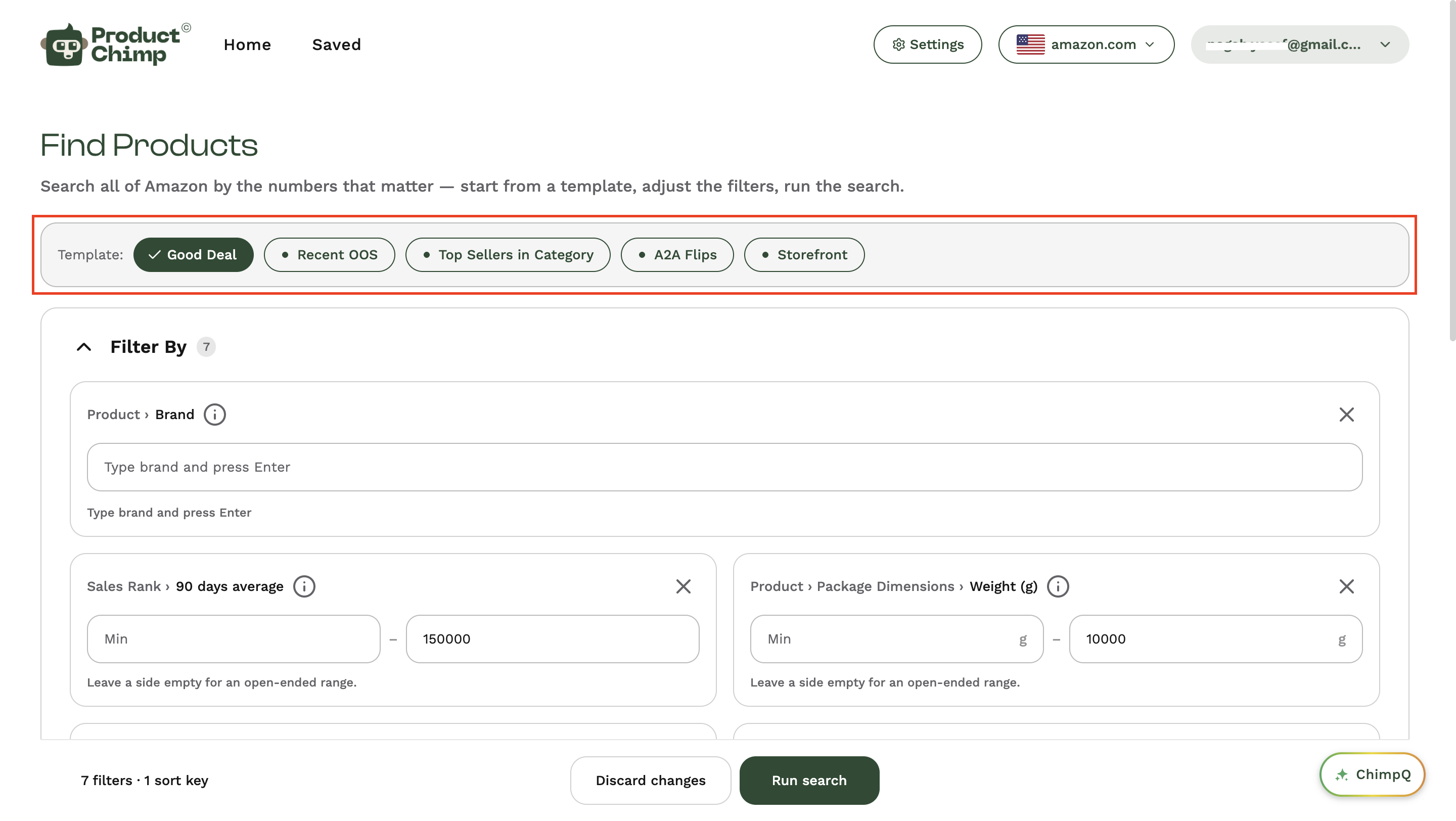Click the Weight Min field
Image resolution: width=1456 pixels, height=821 pixels.
[x=896, y=639]
